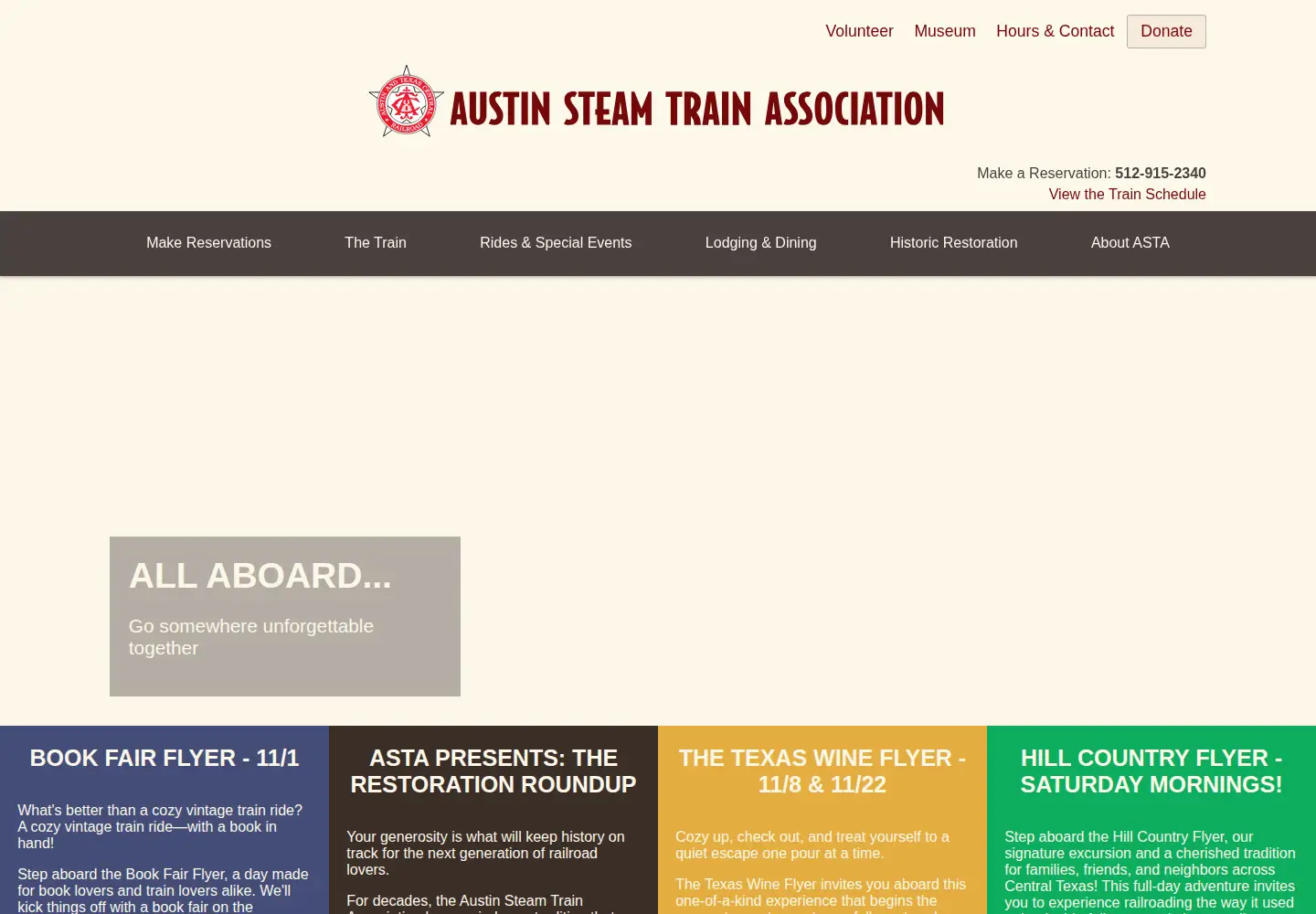Click 'What's better than a cozy vintage train ride?' text
This screenshot has height=914, width=1316.
point(160,810)
